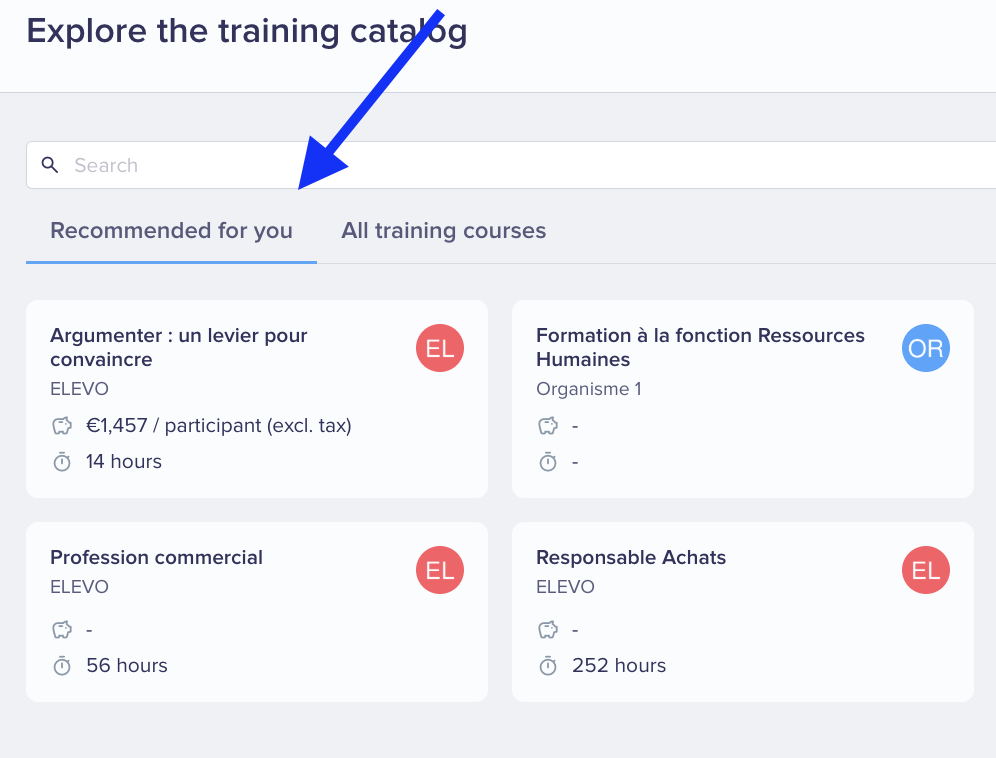This screenshot has height=758, width=996.
Task: Switch to All training courses tab
Action: pyautogui.click(x=443, y=231)
